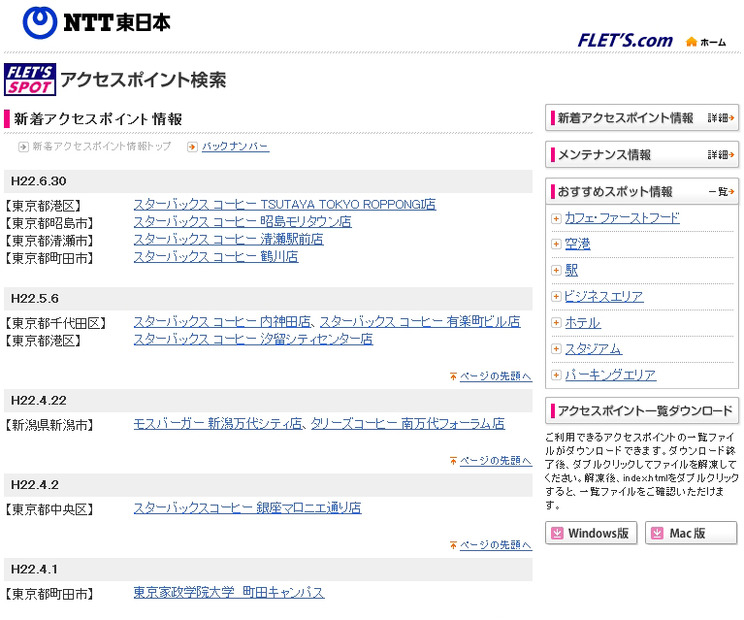744x620 pixels.
Task: Click 詳細 on the 新着アクセスポイント情報 sidebar panel
Action: click(x=720, y=118)
